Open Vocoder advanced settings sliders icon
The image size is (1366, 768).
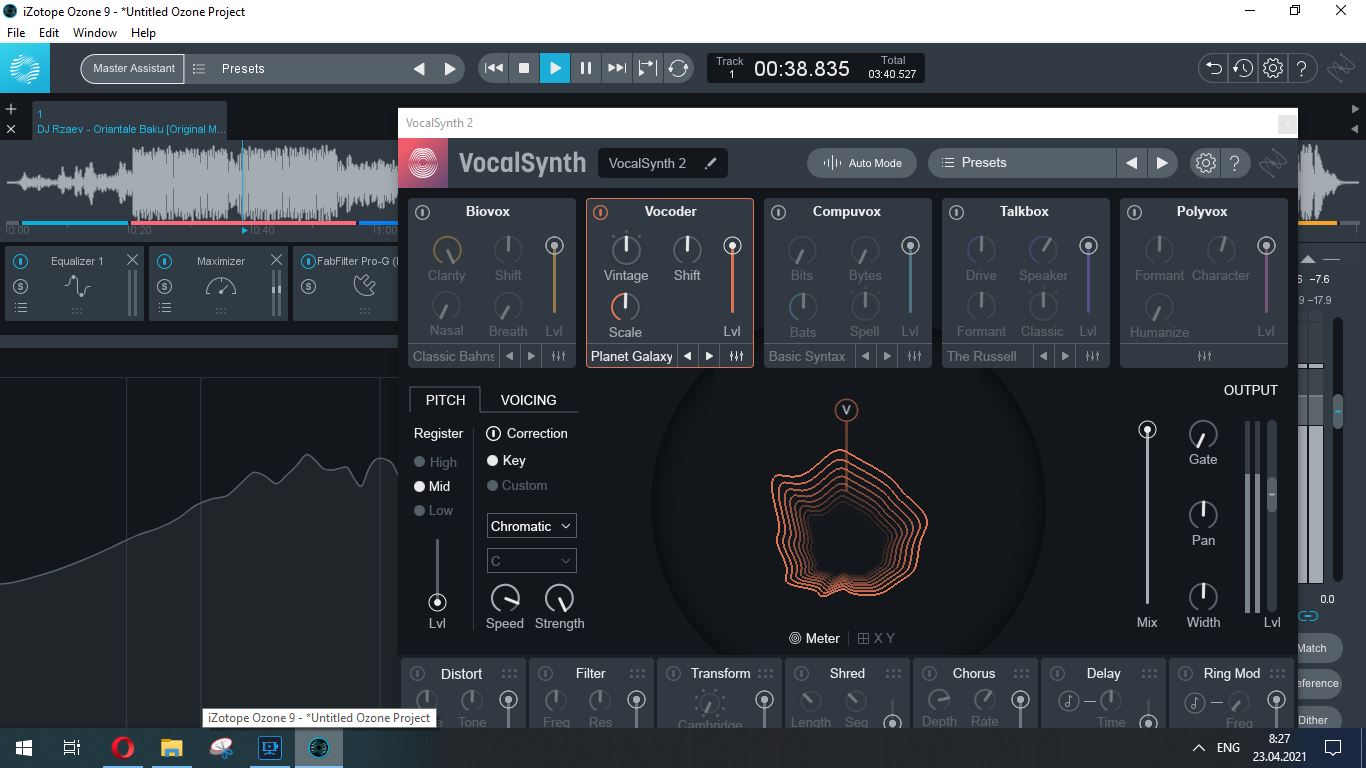pos(736,356)
